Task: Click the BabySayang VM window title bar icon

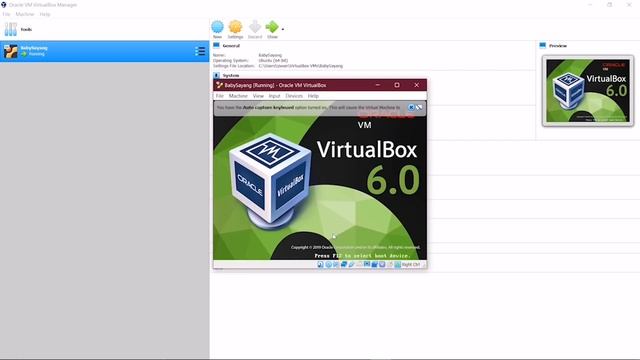Action: pyautogui.click(x=219, y=85)
